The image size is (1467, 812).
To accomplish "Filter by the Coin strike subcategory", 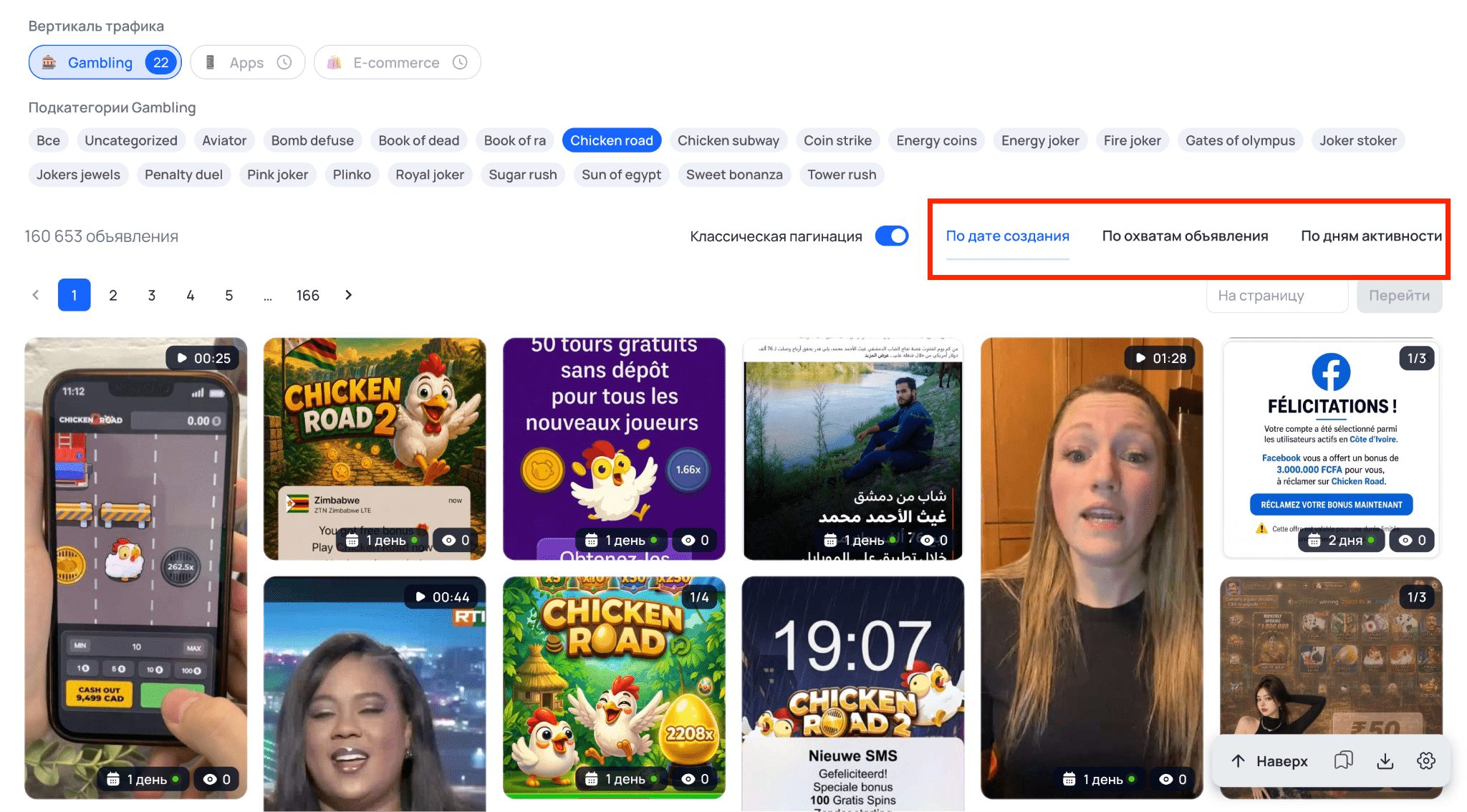I will (x=838, y=140).
